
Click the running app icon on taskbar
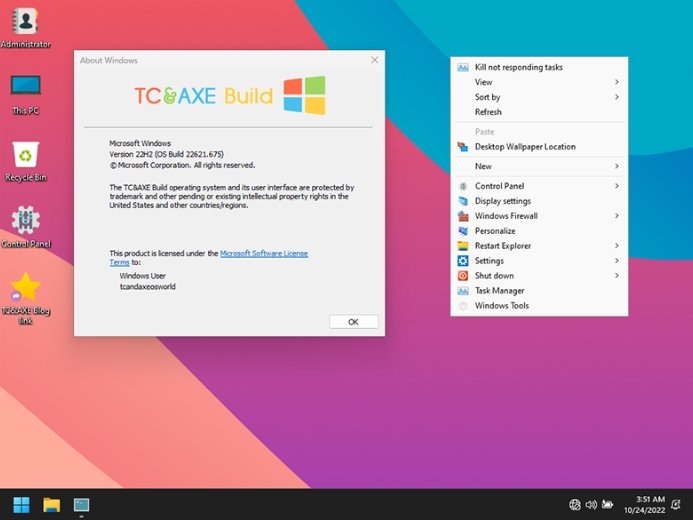(81, 505)
